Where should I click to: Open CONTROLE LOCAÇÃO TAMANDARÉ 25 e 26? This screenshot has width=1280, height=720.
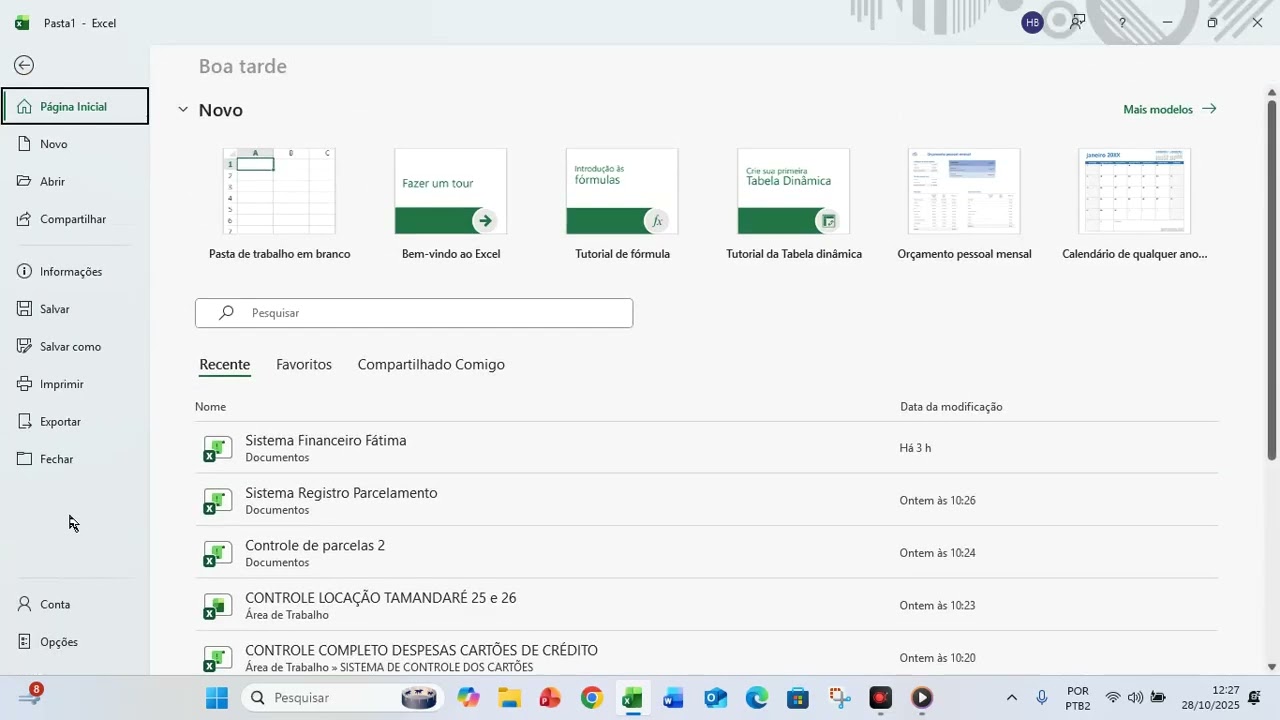click(706, 605)
